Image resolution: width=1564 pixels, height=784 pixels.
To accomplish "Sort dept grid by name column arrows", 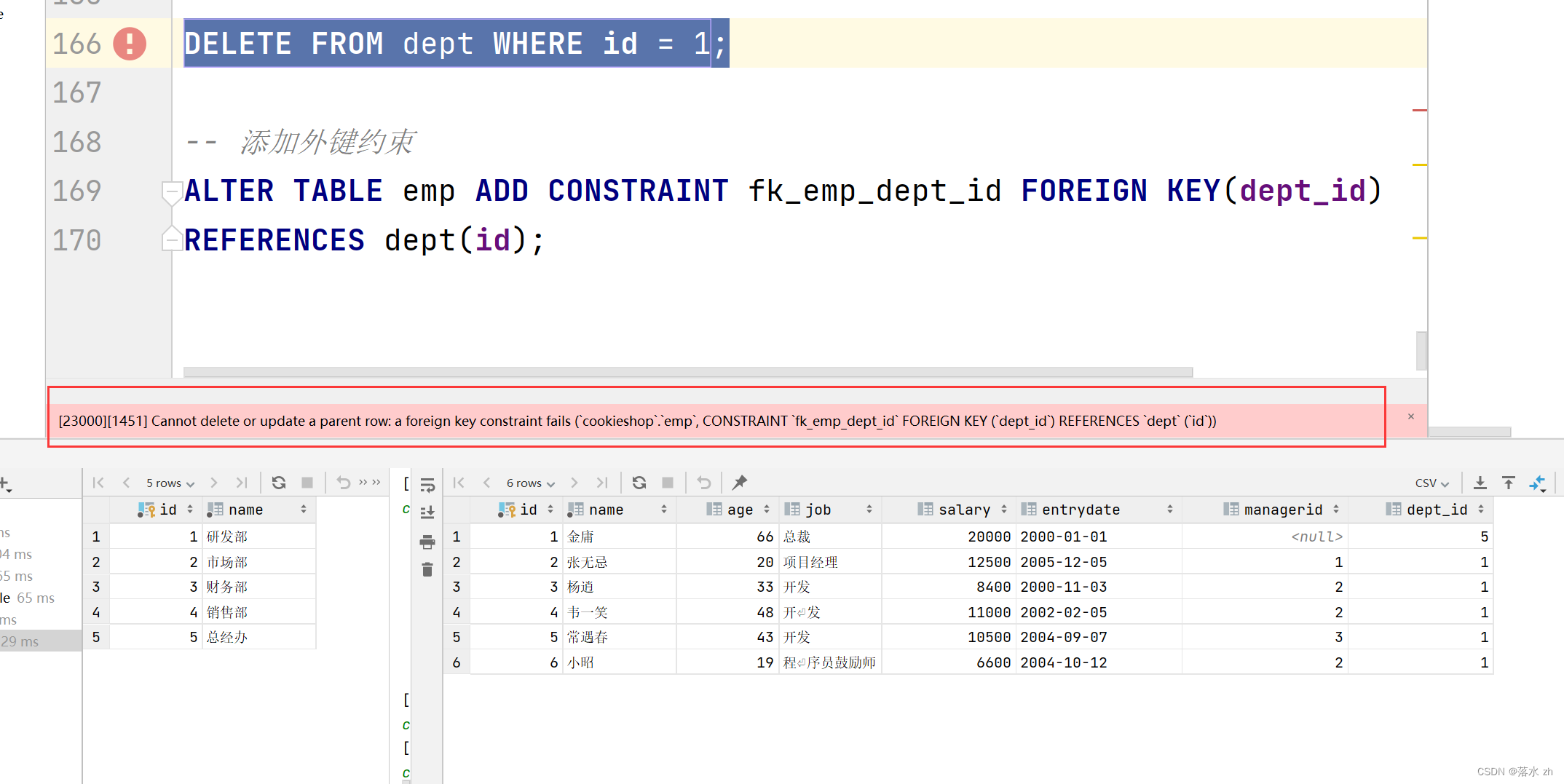I will tap(304, 510).
